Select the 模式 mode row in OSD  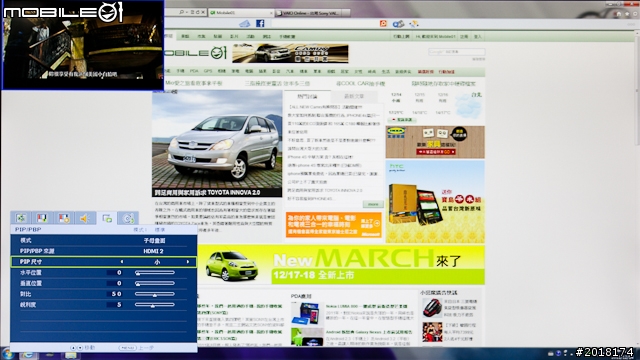(x=104, y=240)
